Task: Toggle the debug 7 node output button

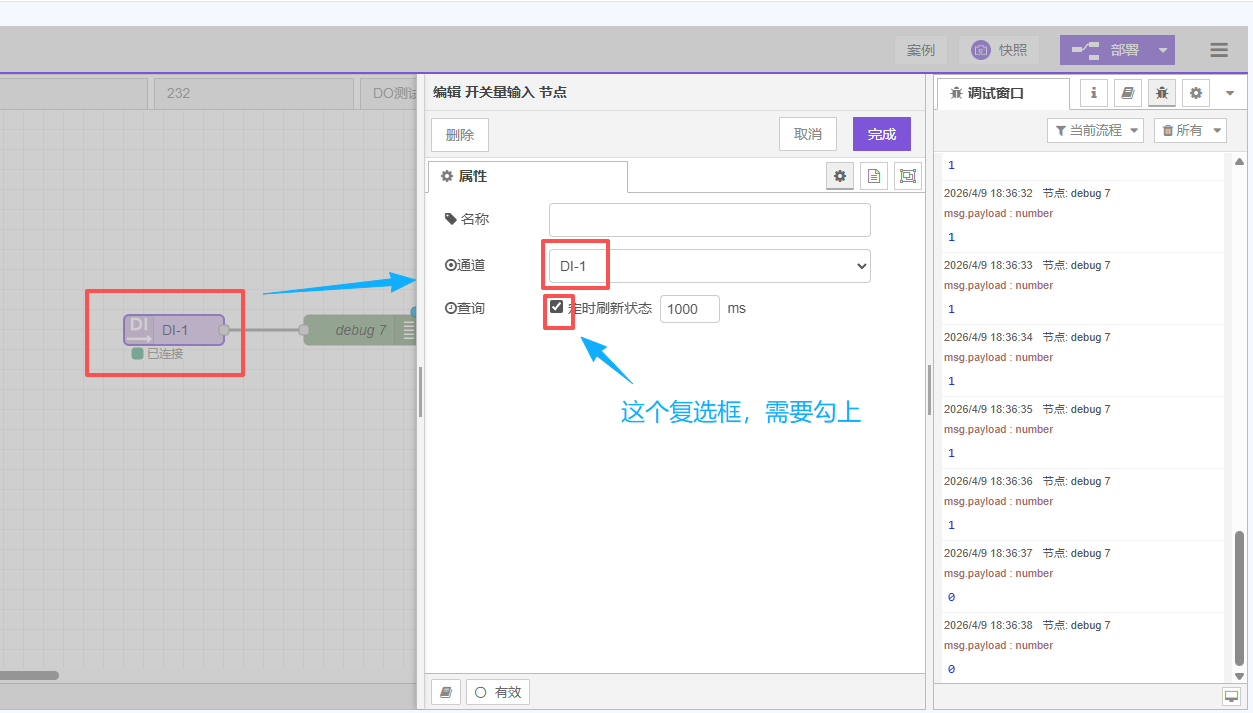Action: coord(408,330)
